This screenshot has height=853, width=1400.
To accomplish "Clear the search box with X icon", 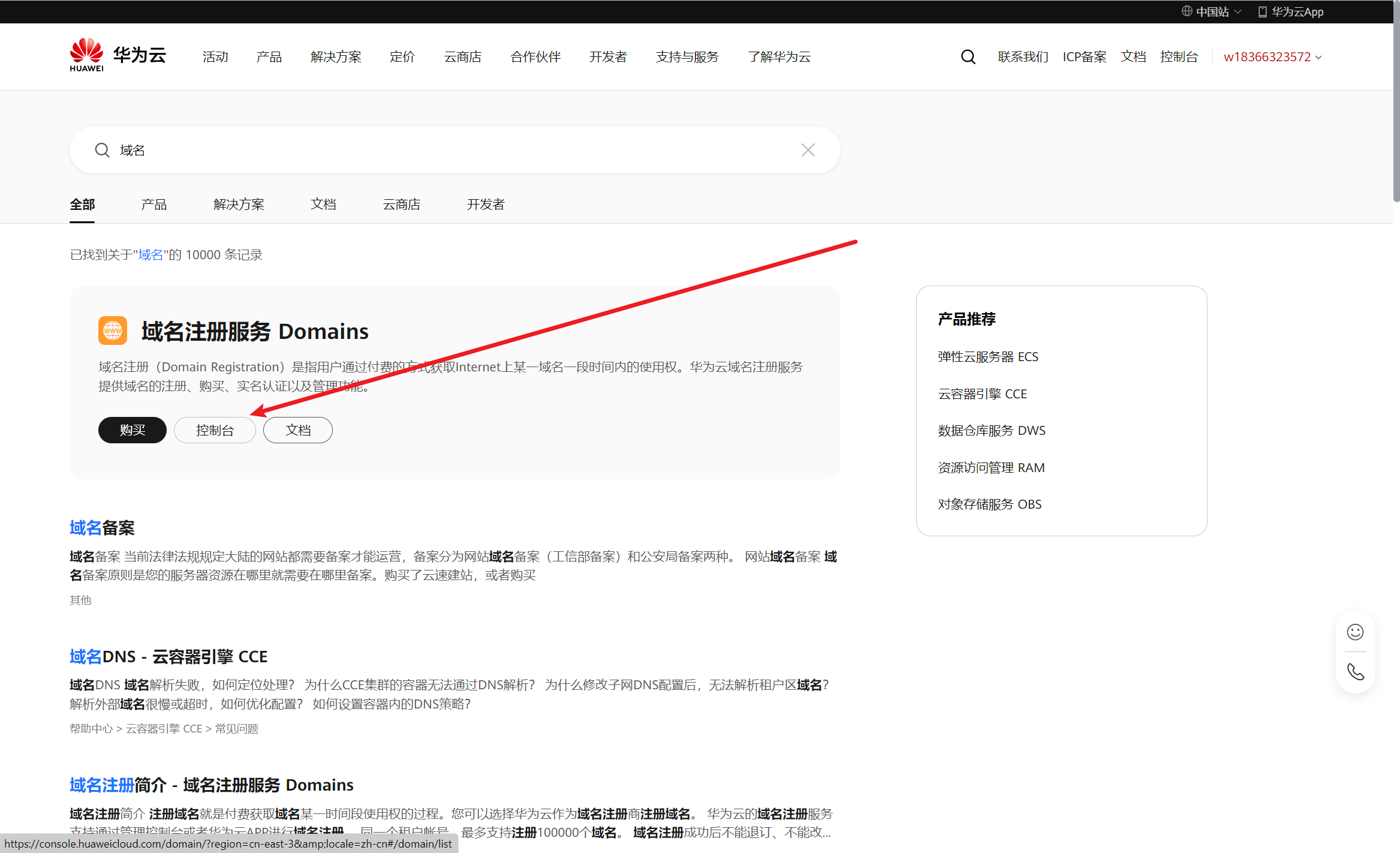I will pos(808,150).
